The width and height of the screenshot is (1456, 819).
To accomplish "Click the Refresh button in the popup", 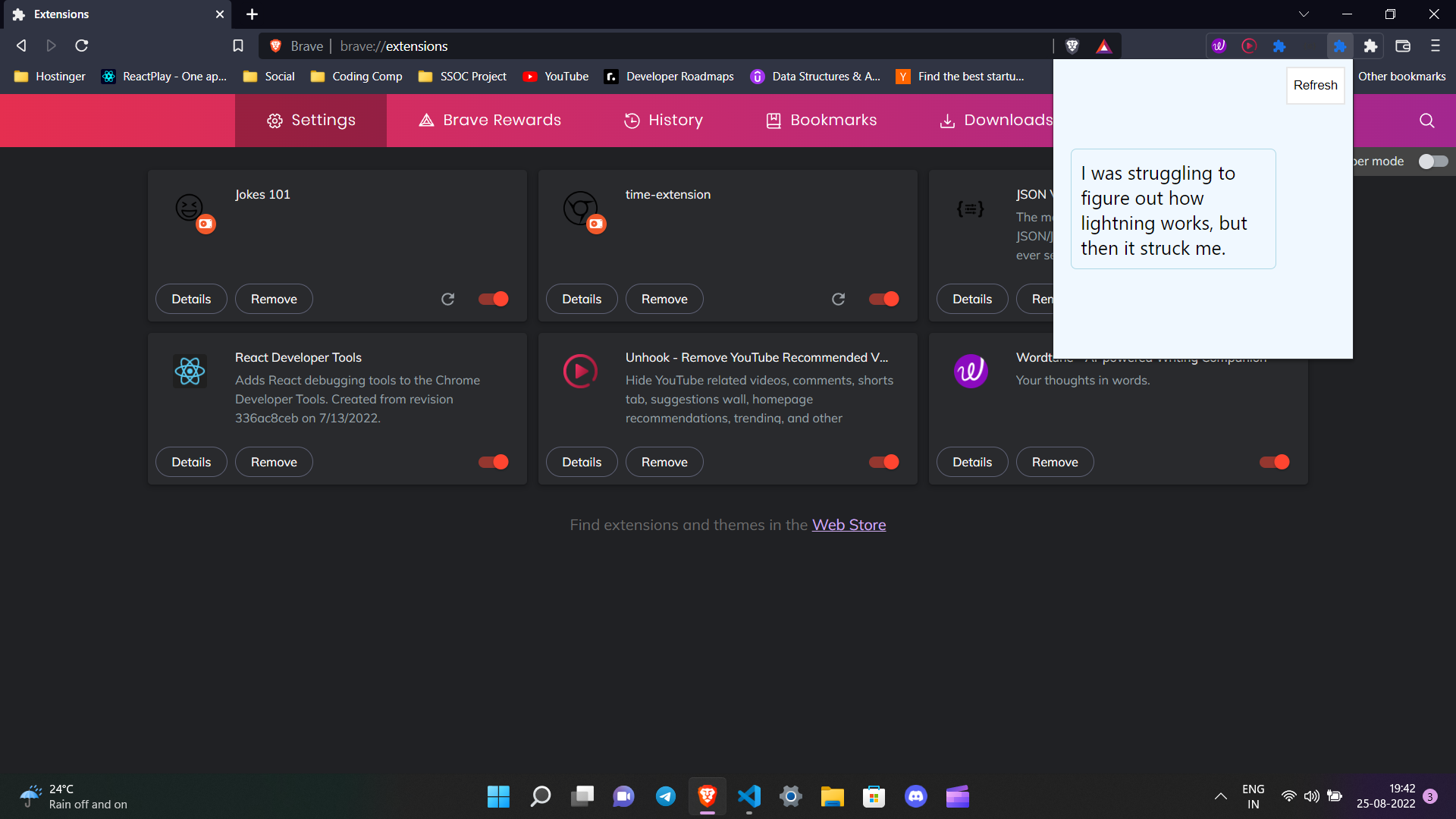I will (1315, 85).
